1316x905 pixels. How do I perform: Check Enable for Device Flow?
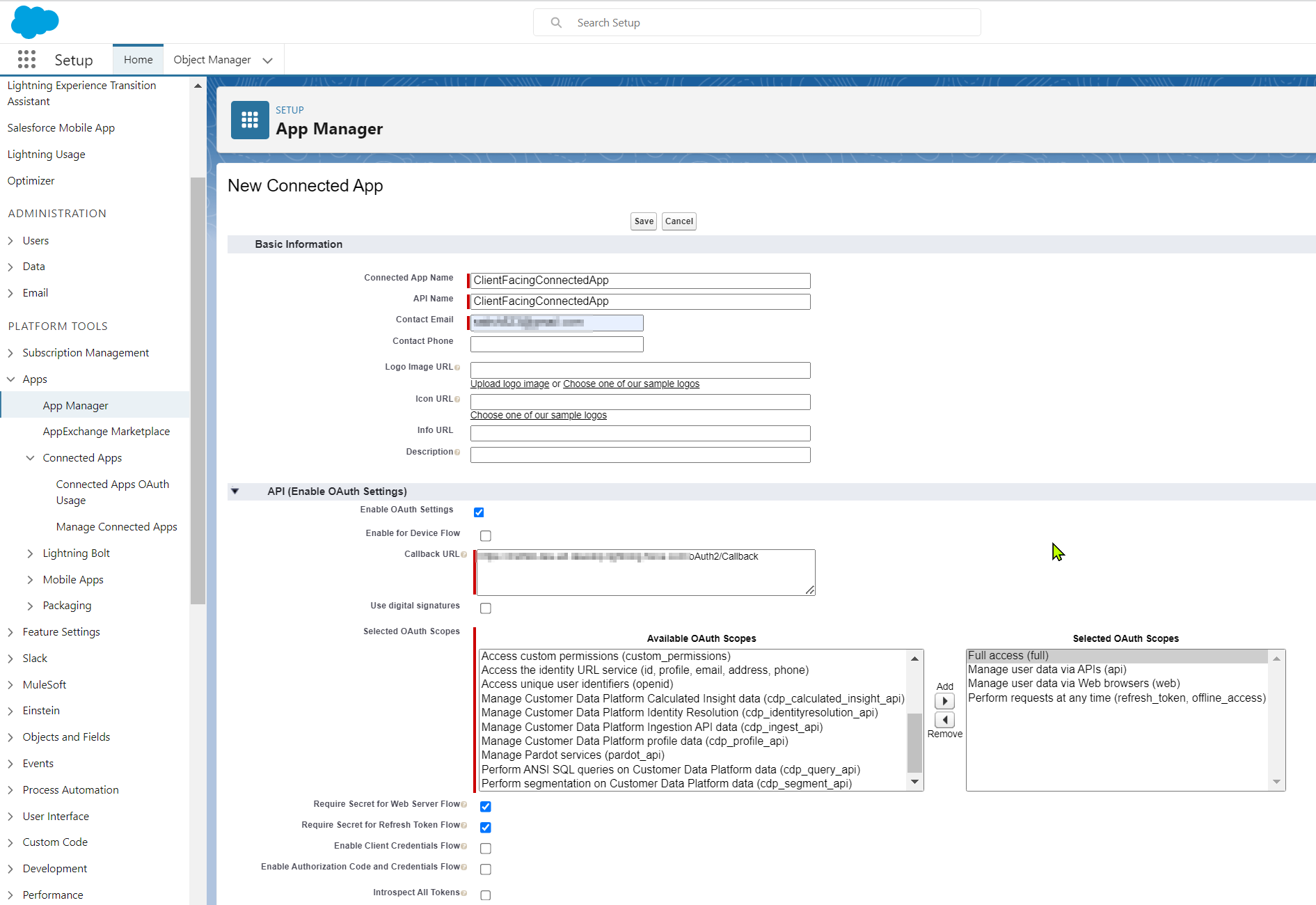pyautogui.click(x=486, y=536)
